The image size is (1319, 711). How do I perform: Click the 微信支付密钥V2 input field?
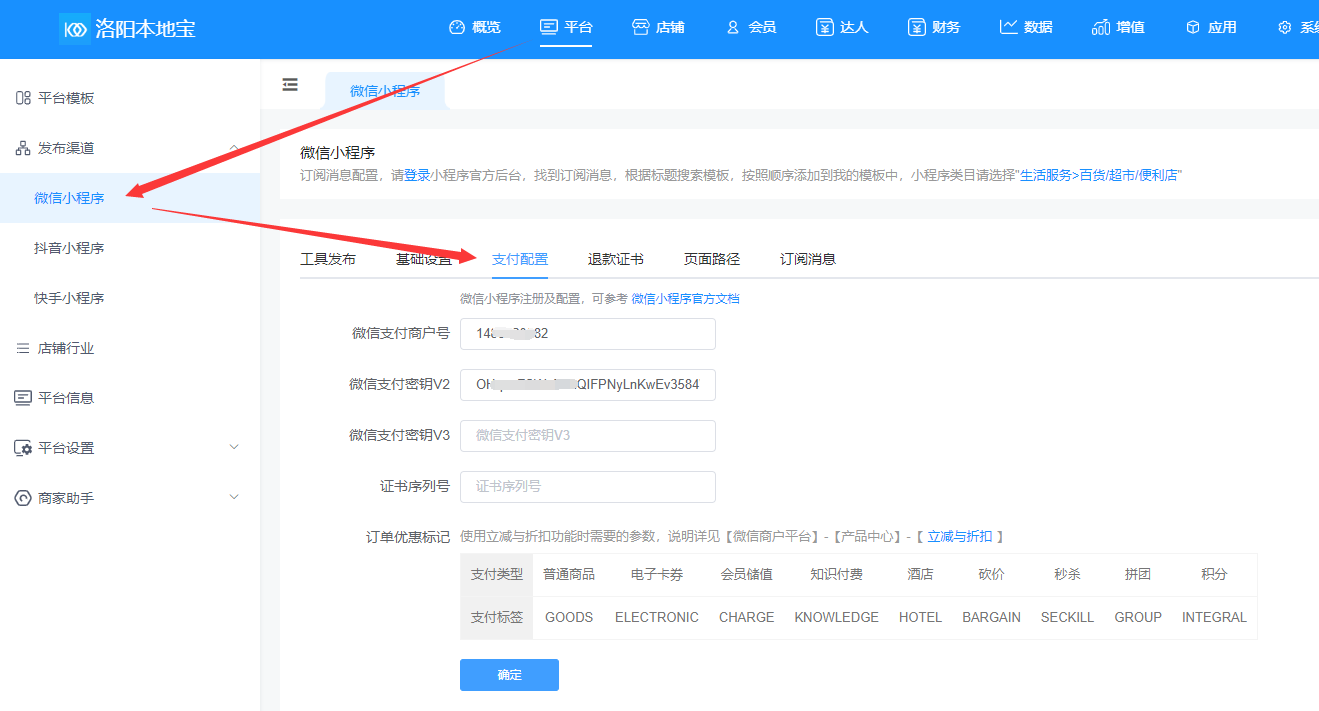[x=588, y=384]
